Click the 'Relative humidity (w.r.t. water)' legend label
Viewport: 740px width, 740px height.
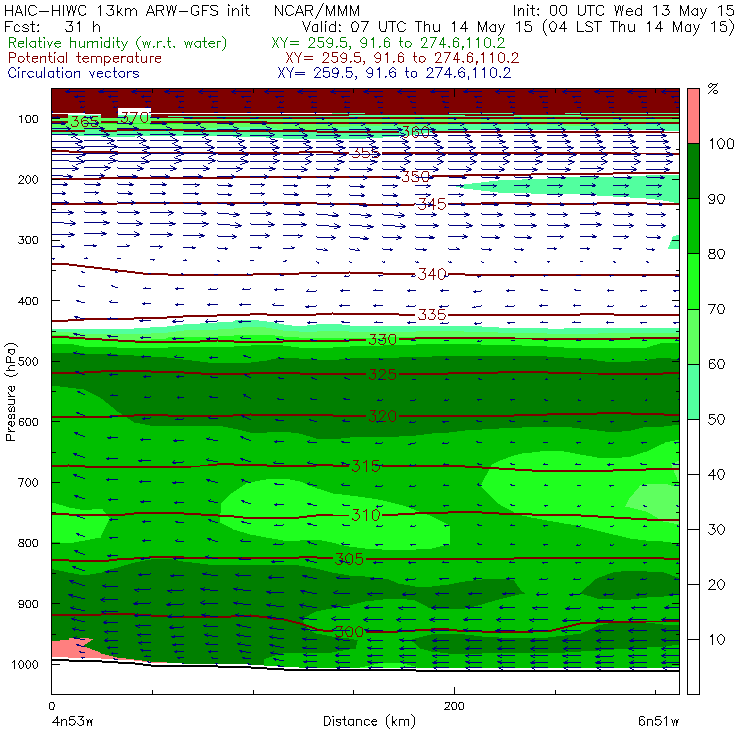point(118,43)
